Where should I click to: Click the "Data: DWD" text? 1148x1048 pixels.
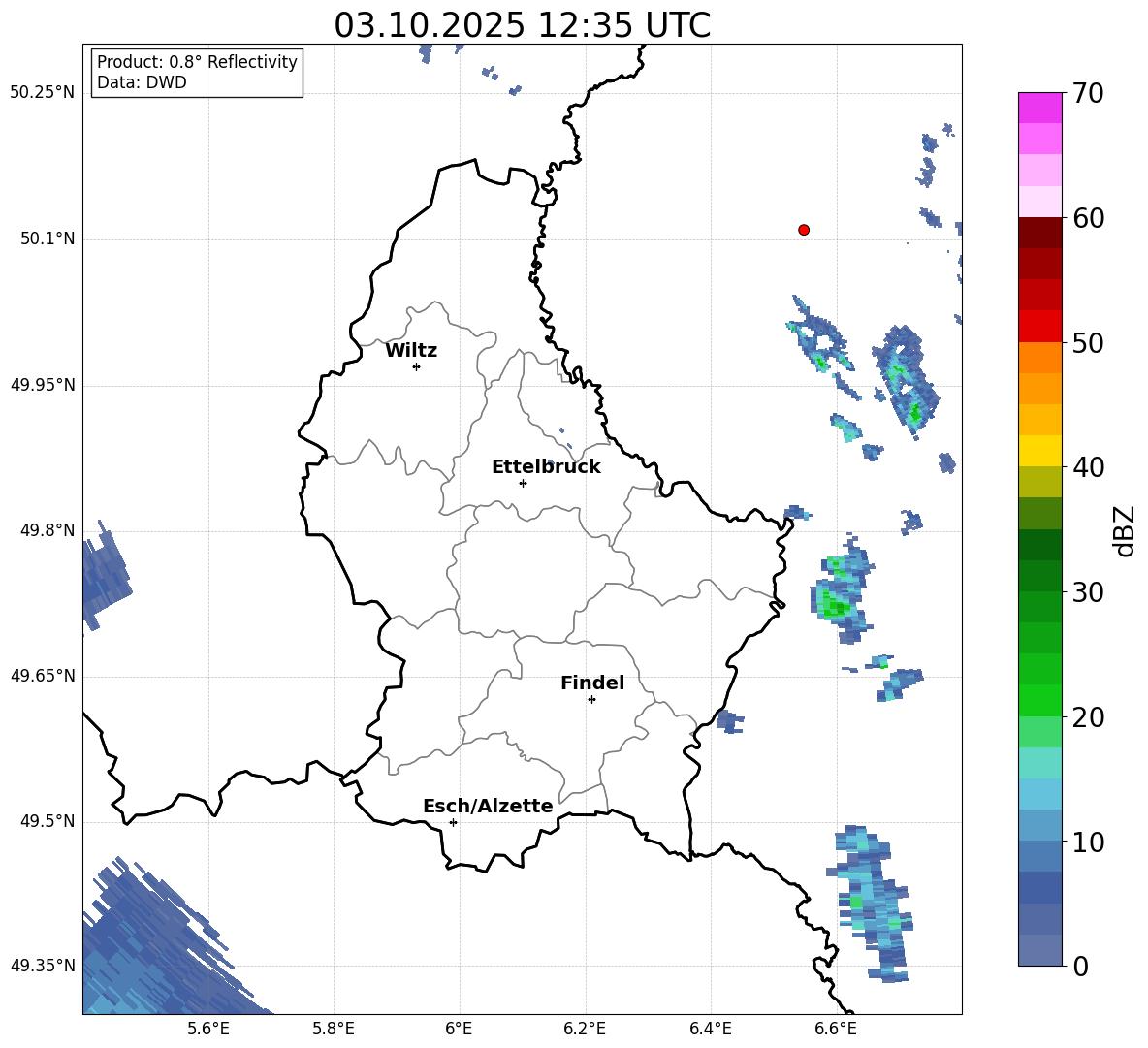(x=142, y=82)
